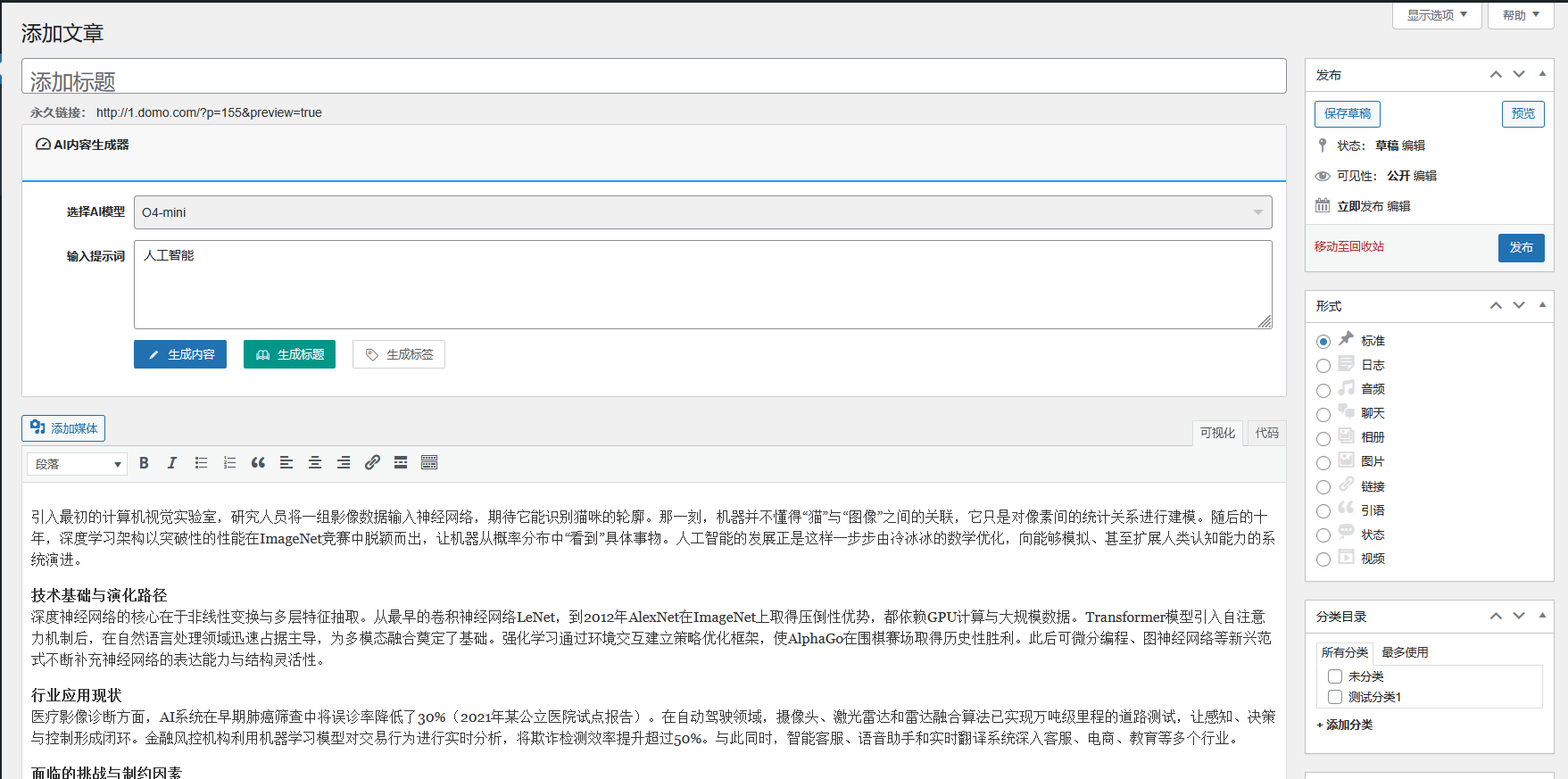Move 形式 panel down
Screen dimensions: 1568x779
[x=1519, y=305]
